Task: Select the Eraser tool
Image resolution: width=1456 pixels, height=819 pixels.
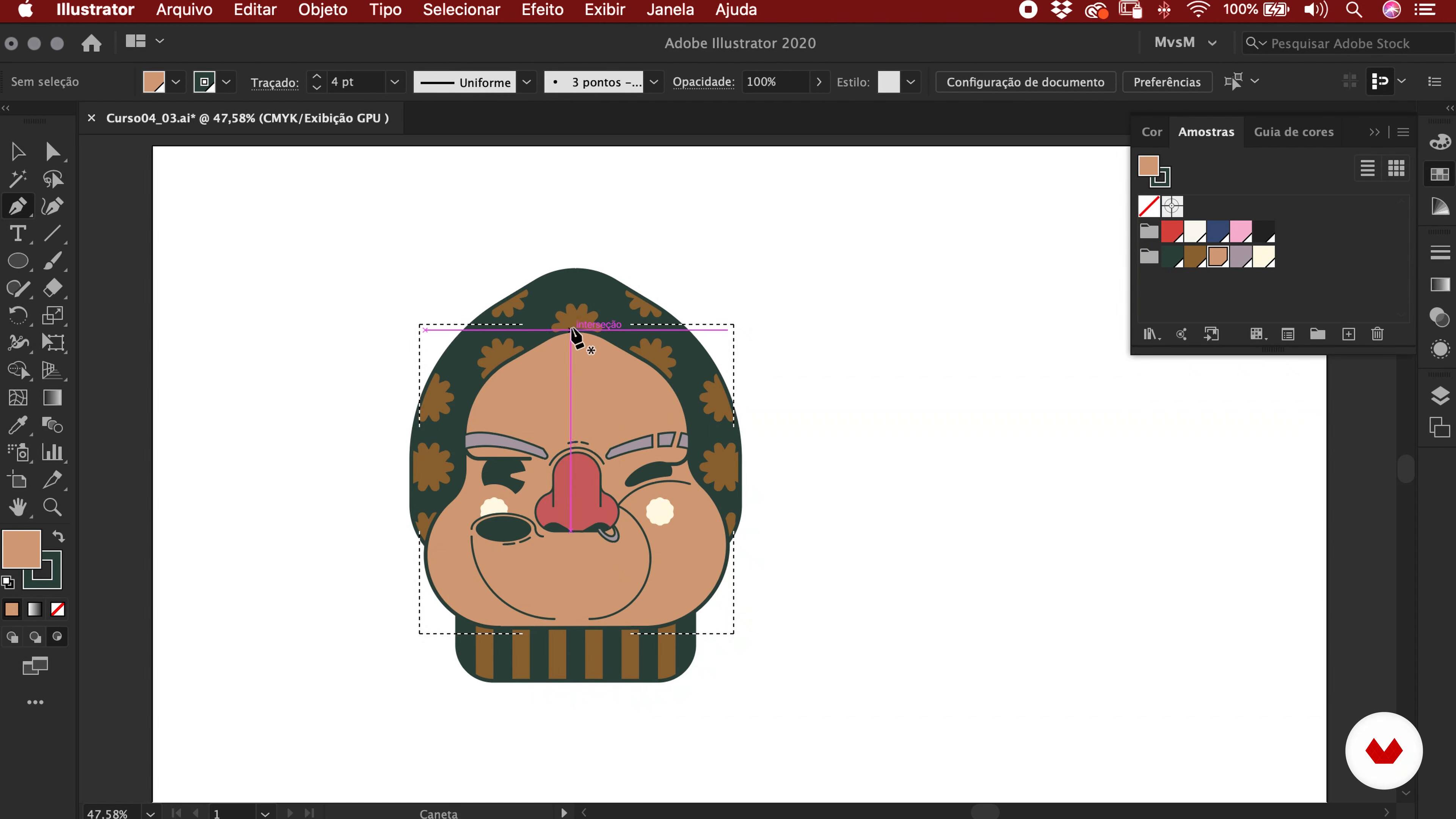Action: click(53, 288)
